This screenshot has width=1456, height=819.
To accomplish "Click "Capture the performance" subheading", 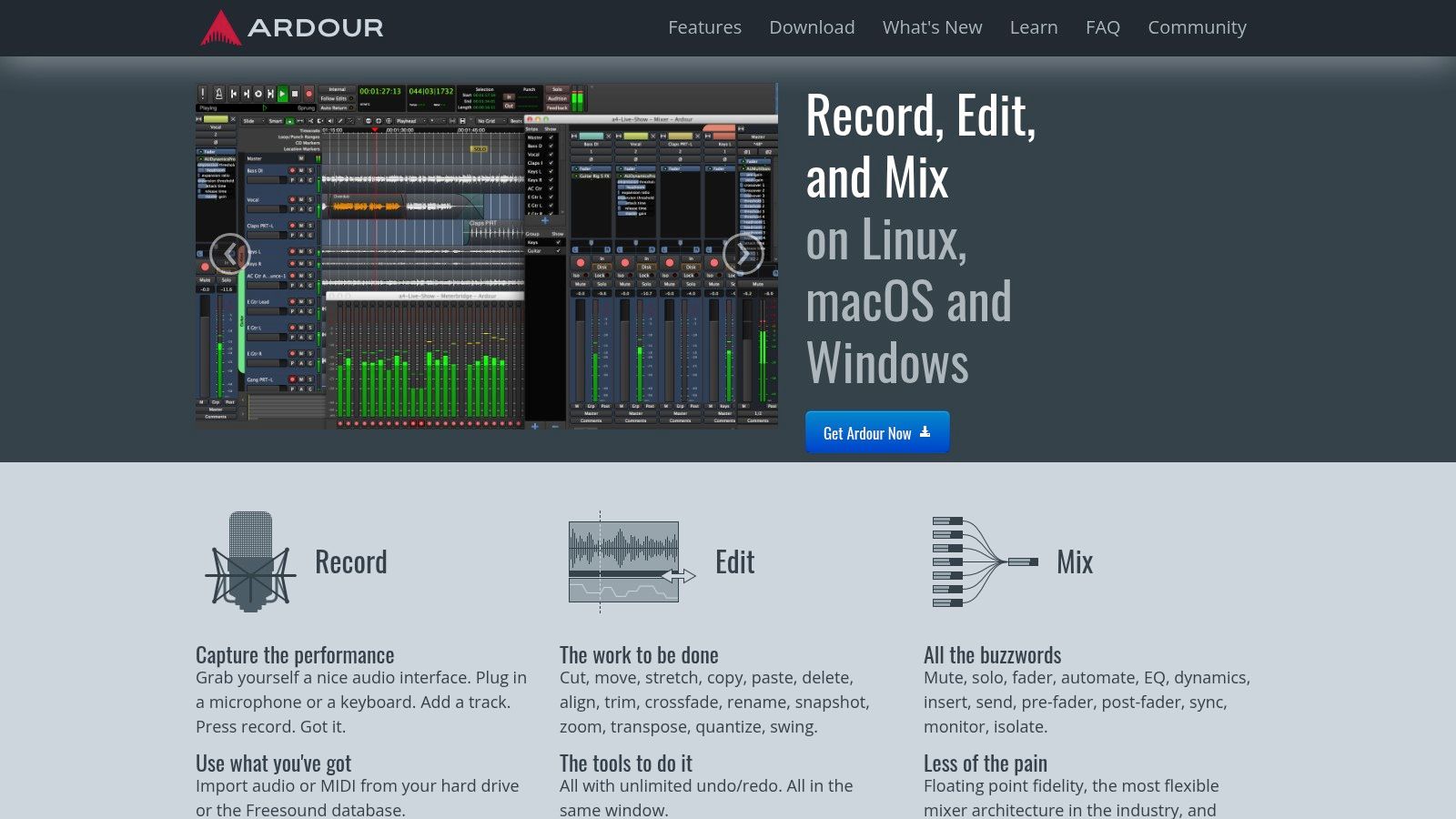I will [295, 655].
